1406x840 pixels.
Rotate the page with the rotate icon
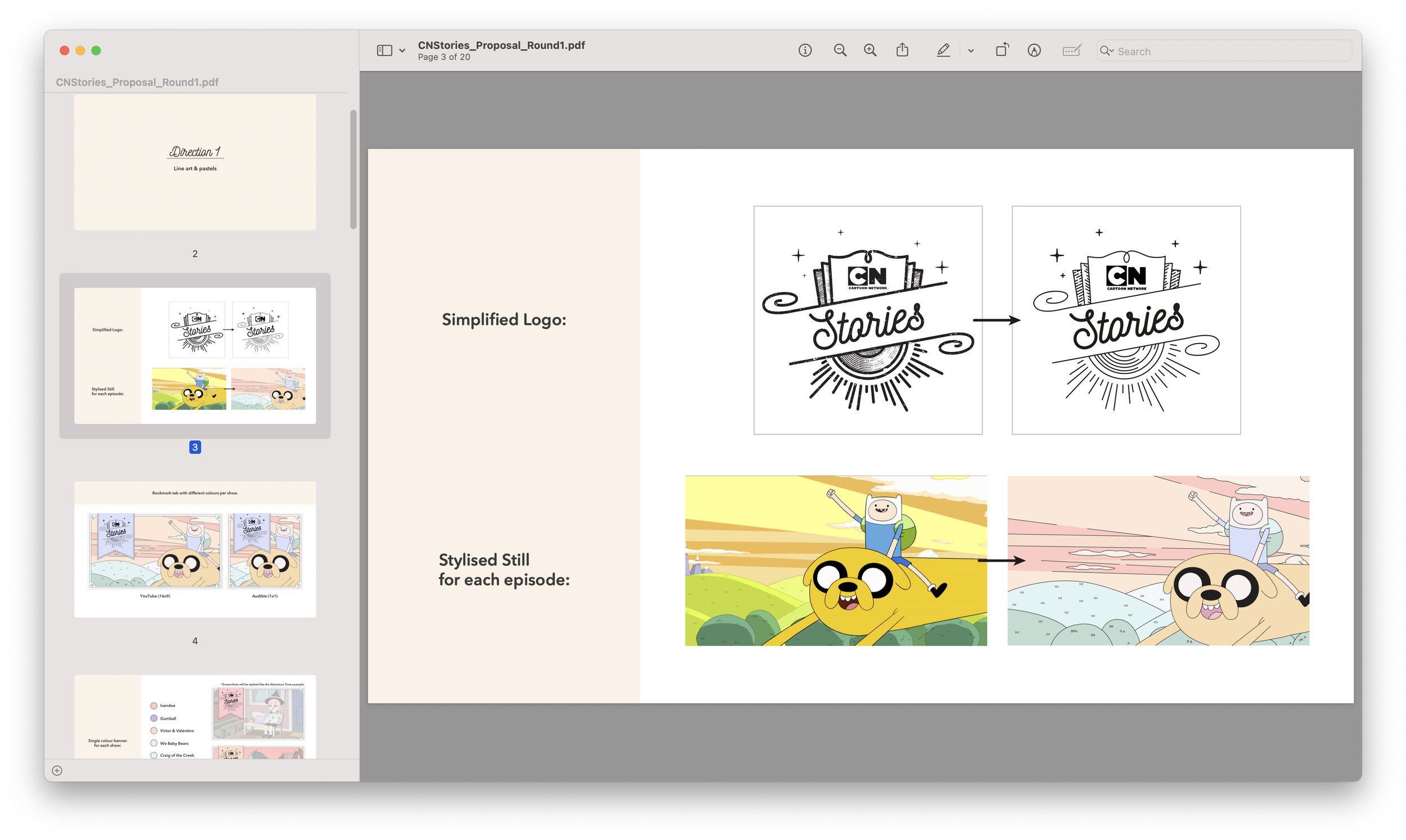[1002, 50]
